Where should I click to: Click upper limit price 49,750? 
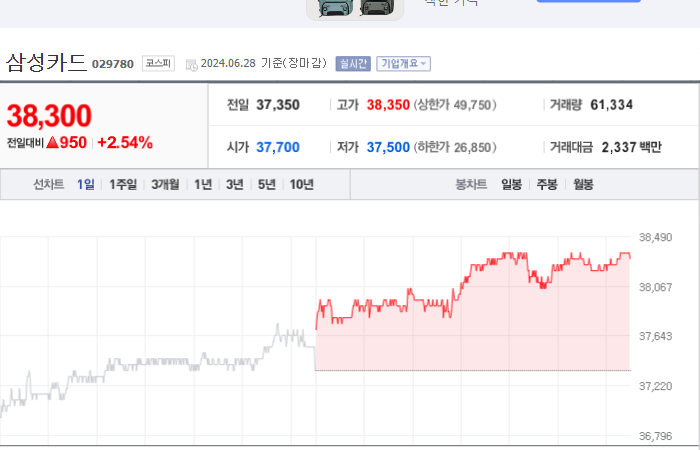pyautogui.click(x=472, y=105)
